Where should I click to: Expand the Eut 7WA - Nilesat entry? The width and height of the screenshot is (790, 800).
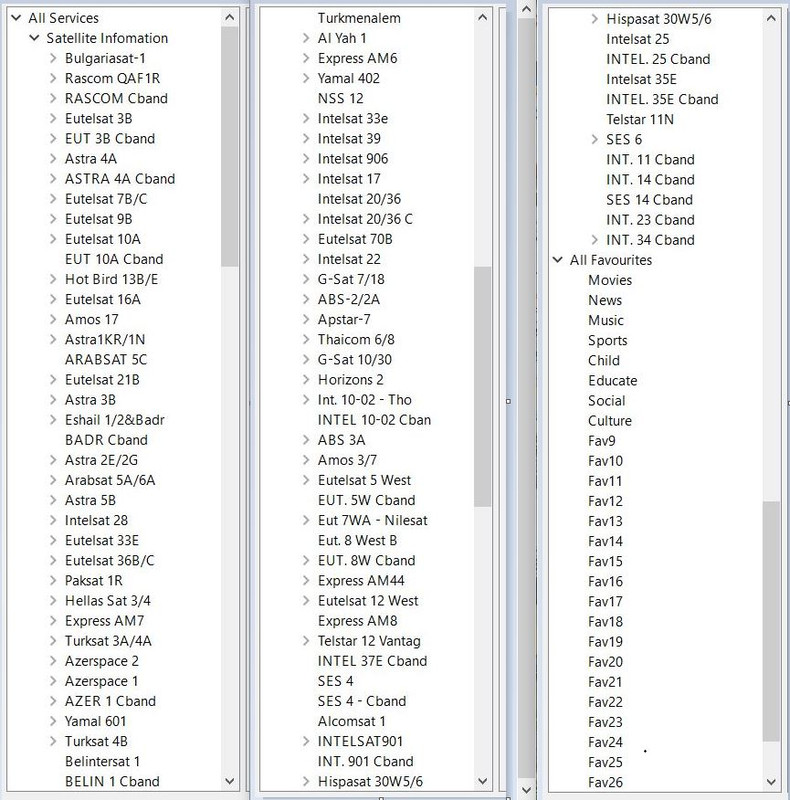(x=306, y=520)
